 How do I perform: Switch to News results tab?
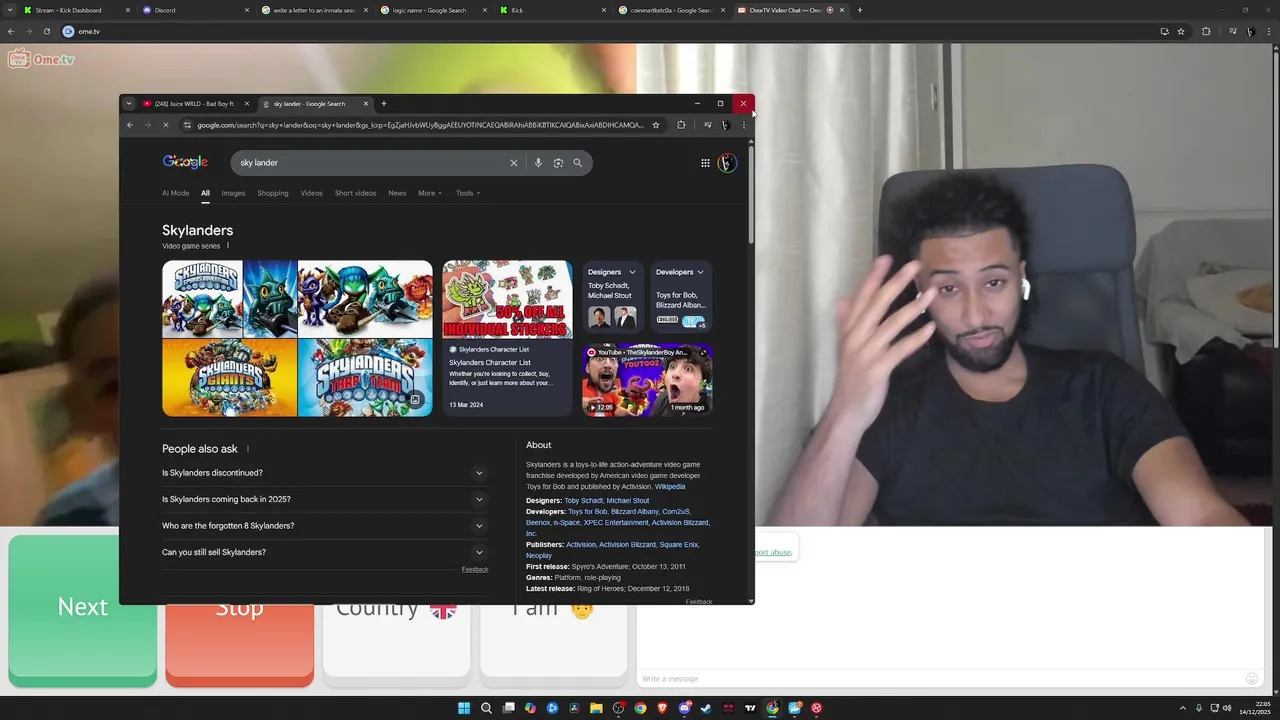pos(397,193)
